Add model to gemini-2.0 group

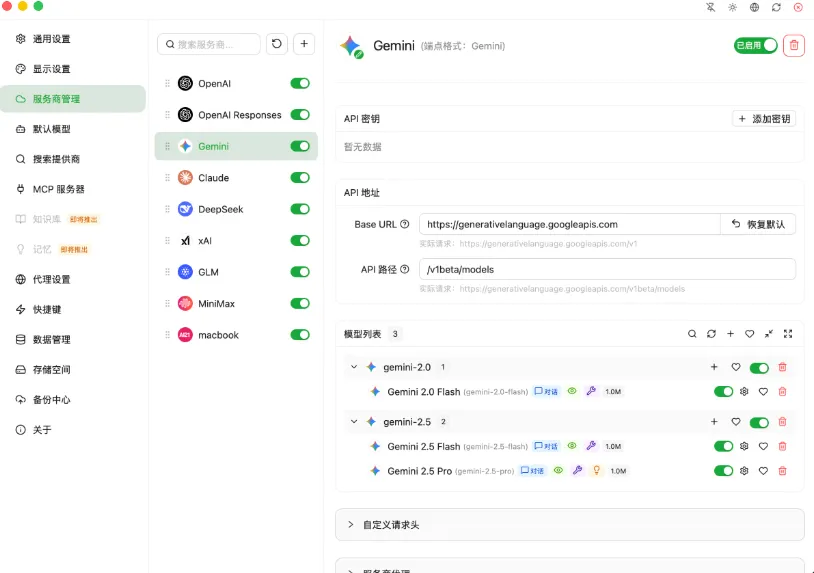click(x=714, y=367)
